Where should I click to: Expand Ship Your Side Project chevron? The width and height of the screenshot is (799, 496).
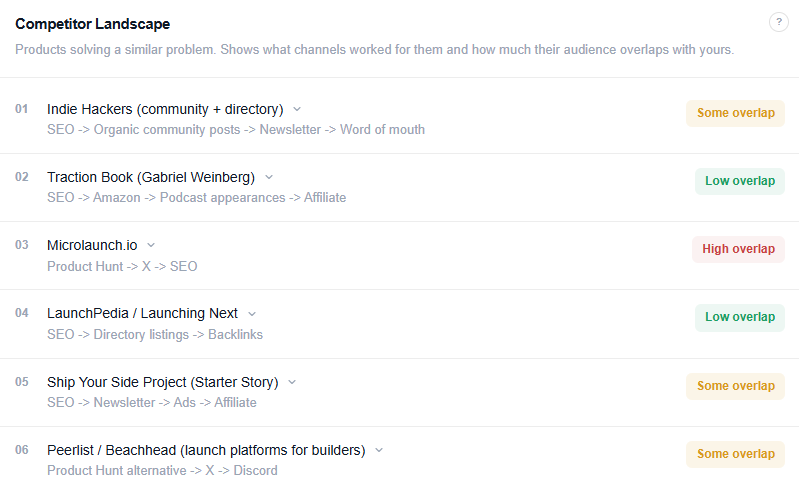coord(292,382)
